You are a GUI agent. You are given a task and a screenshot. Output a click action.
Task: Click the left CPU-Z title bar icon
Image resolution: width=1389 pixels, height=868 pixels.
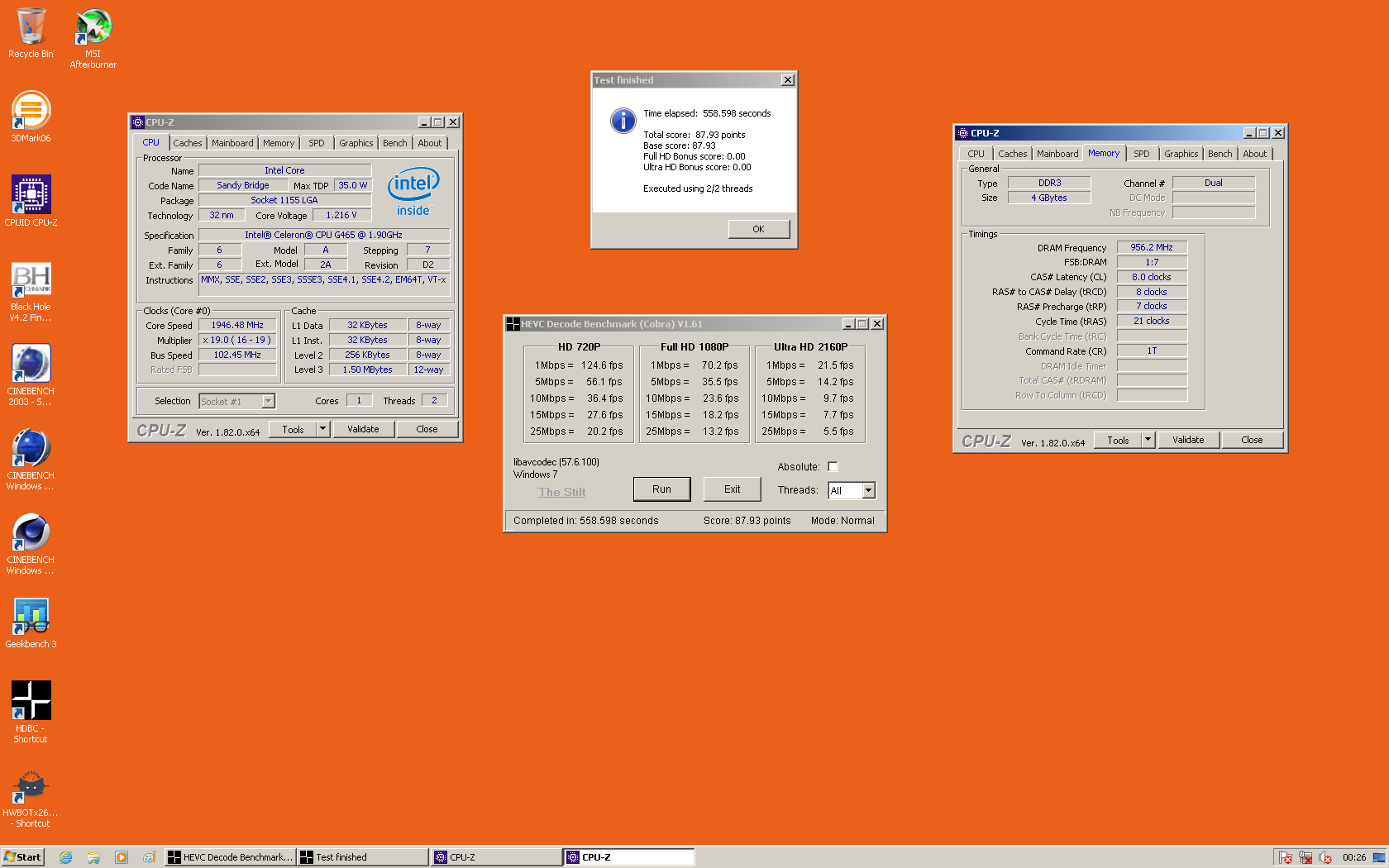click(x=138, y=122)
